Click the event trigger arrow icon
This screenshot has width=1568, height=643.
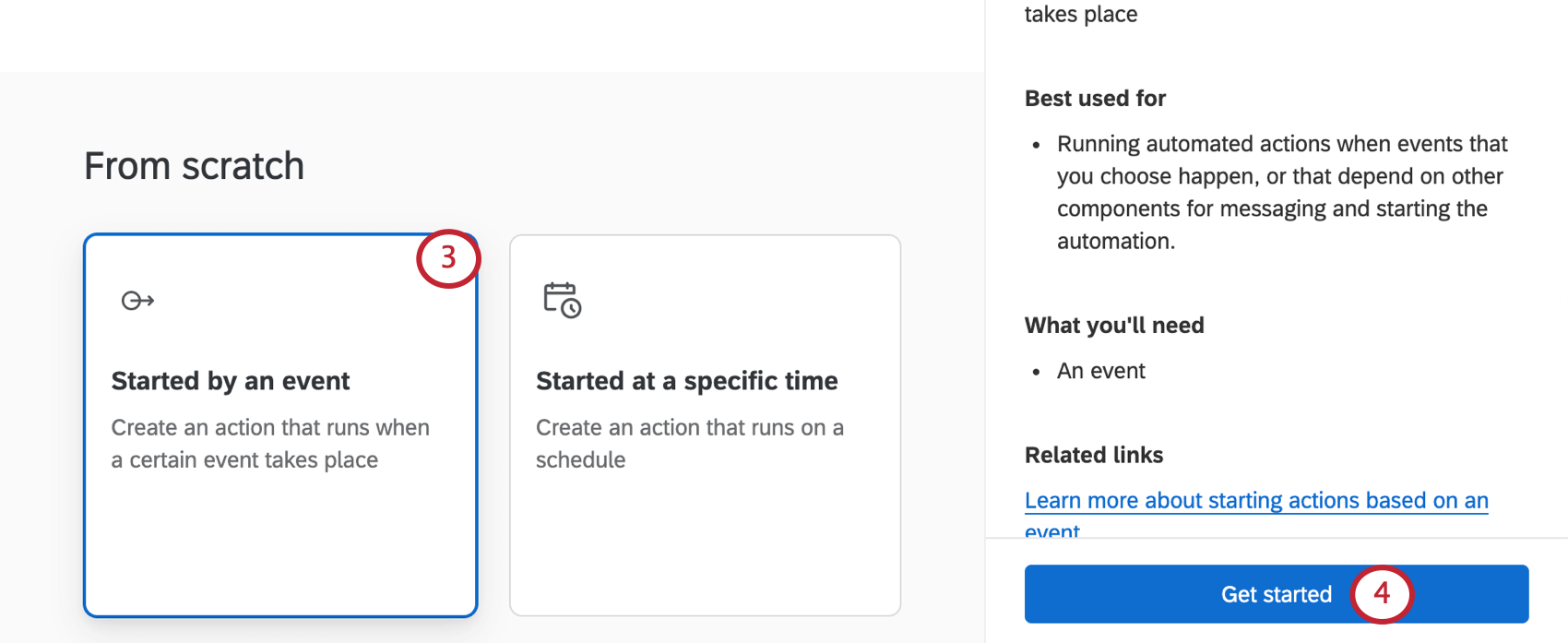pos(137,301)
